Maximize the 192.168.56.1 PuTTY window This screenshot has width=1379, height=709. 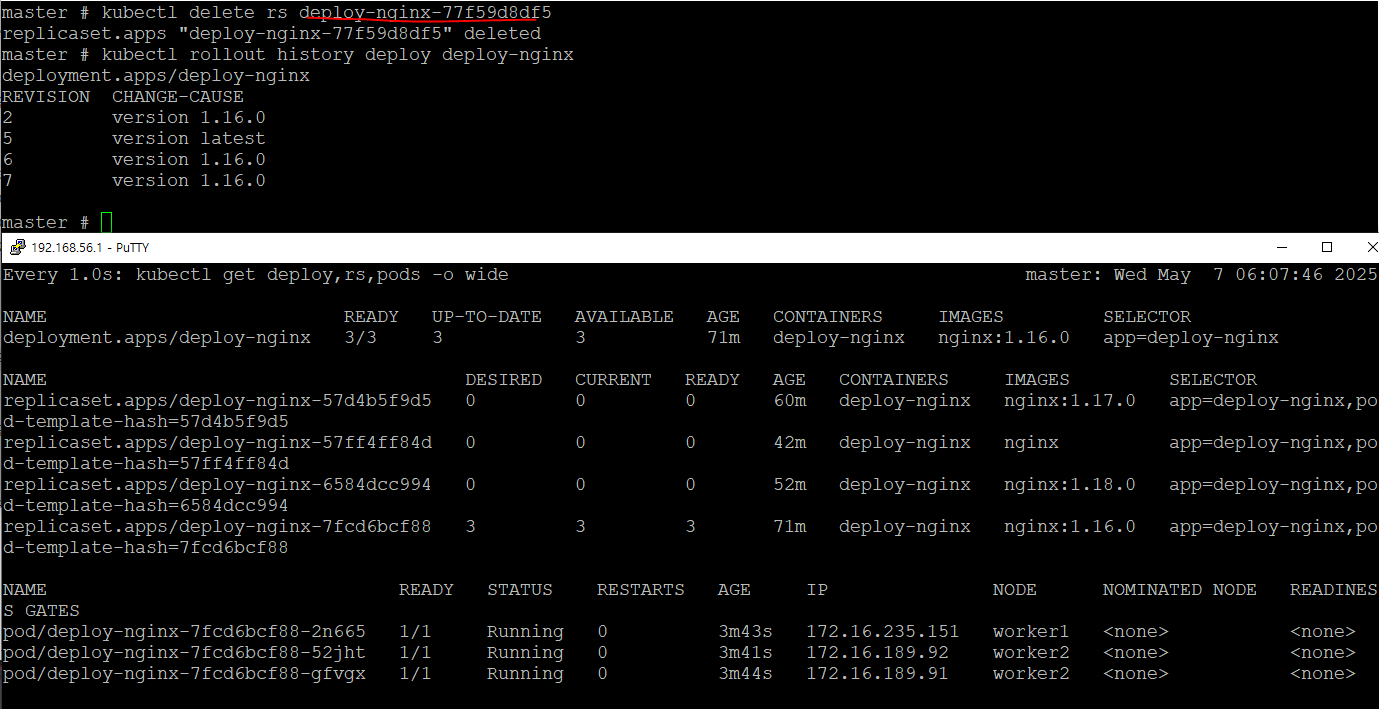coord(1327,247)
